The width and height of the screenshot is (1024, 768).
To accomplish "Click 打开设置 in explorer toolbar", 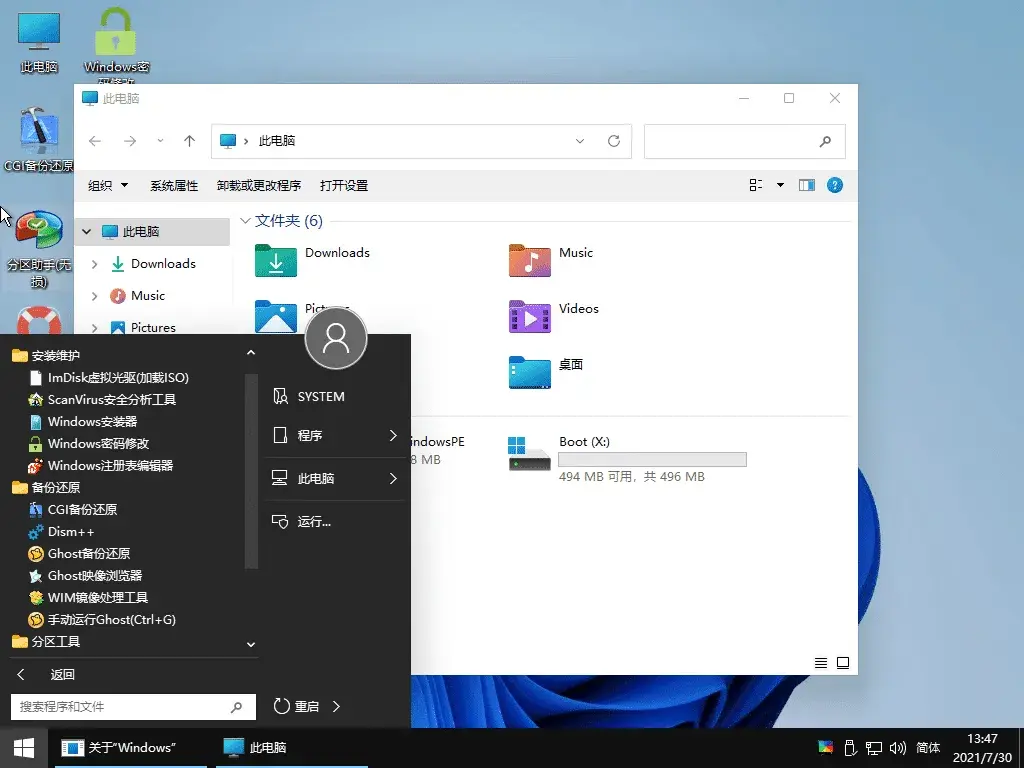I will (x=344, y=186).
